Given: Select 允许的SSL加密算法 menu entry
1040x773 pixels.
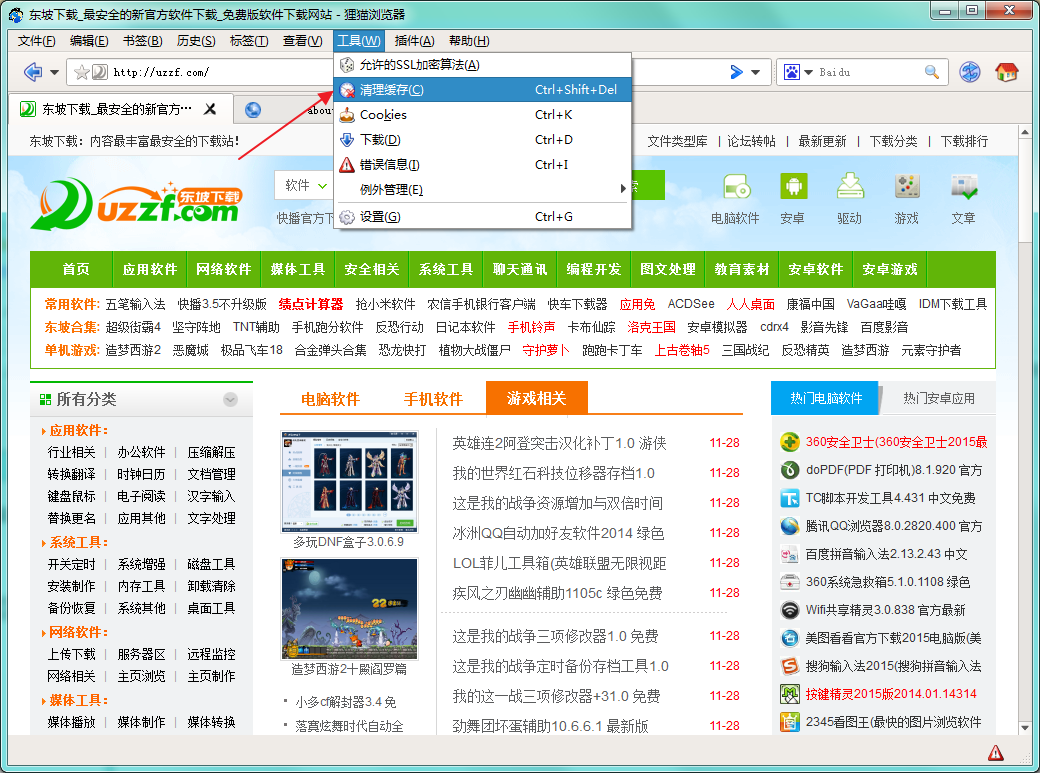Looking at the screenshot, I should pos(483,64).
